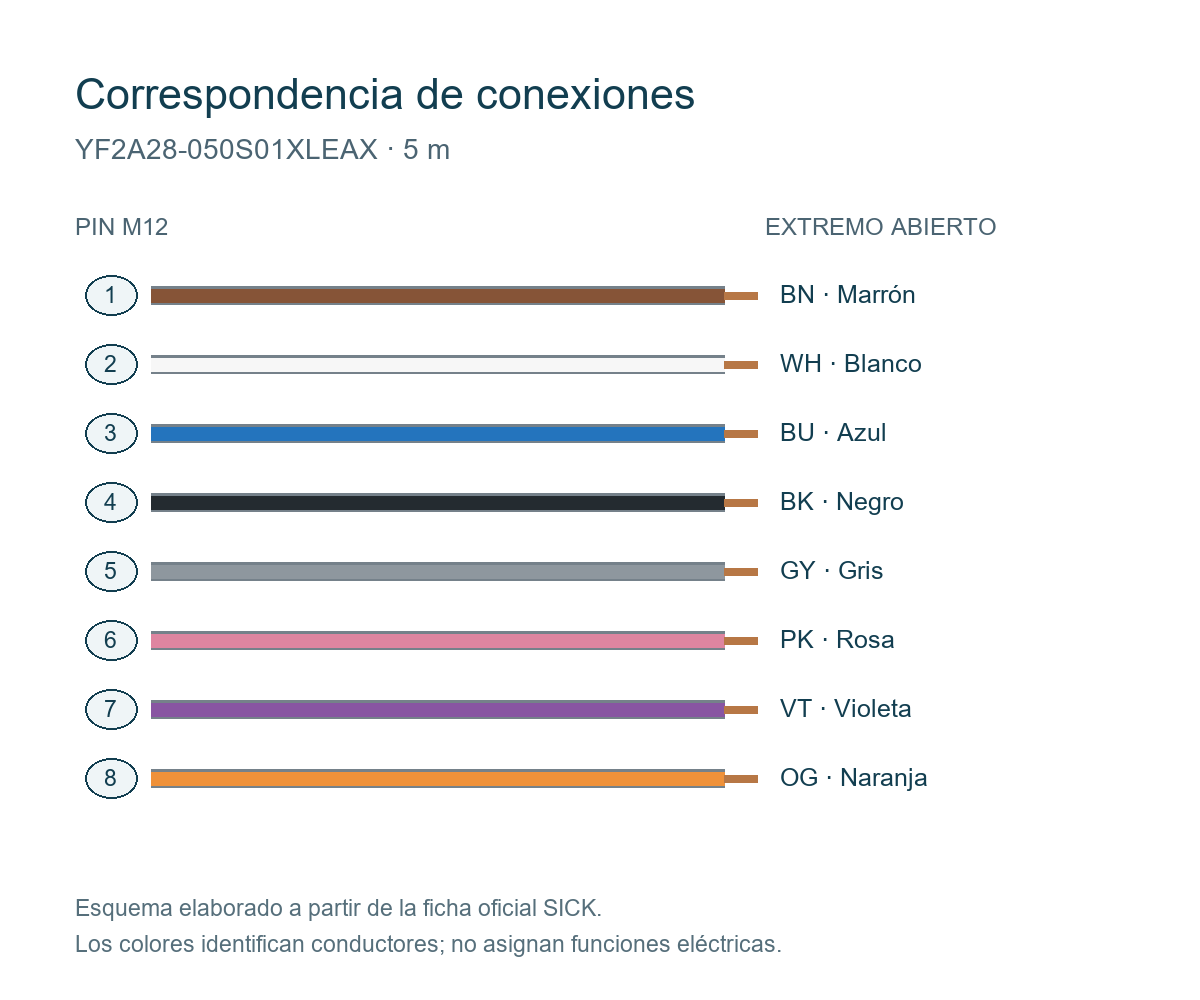1200x1000 pixels.
Task: Click the EXTREMO ABIERTO column header
Action: 881,227
